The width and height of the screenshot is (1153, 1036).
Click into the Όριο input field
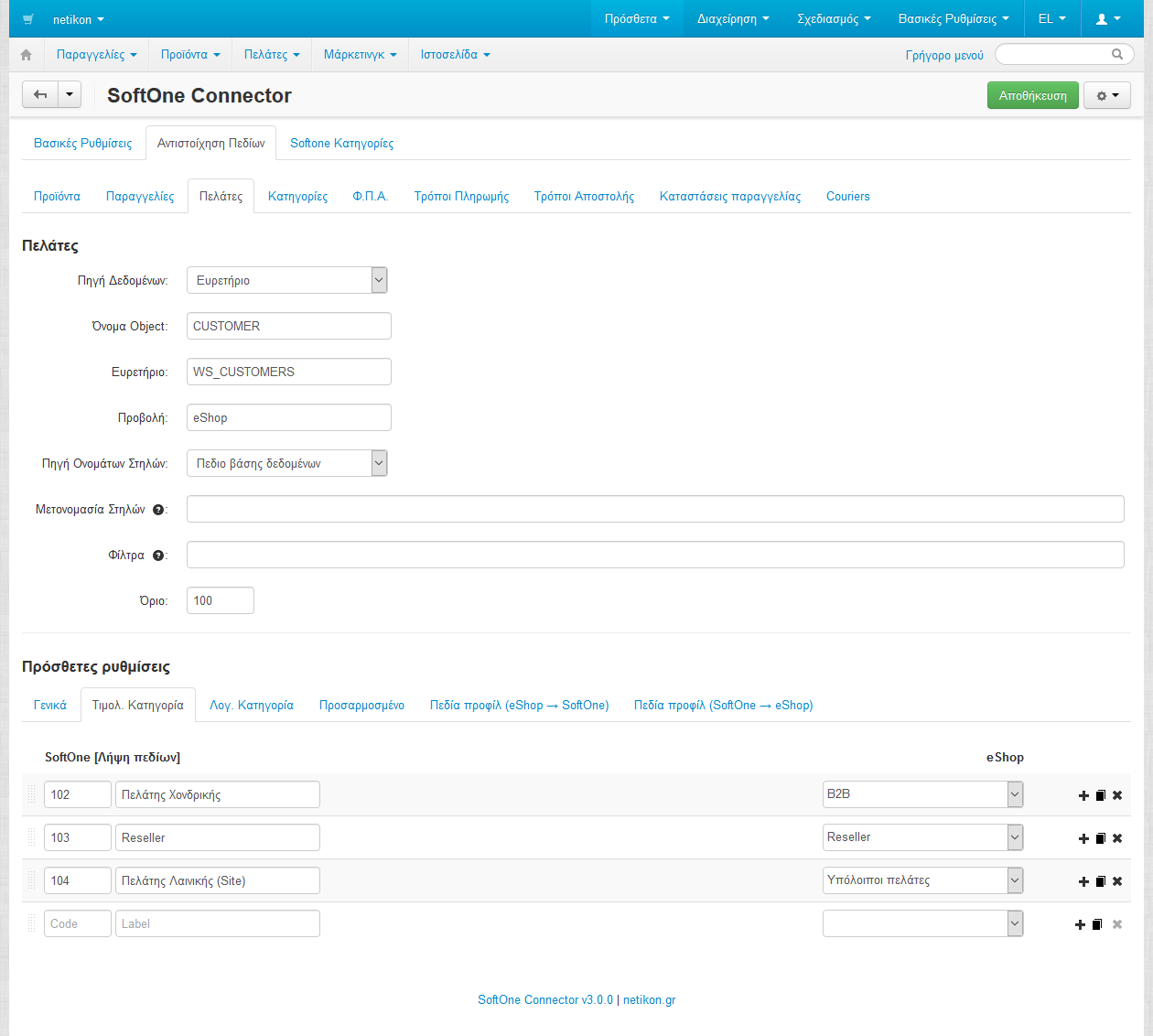[x=221, y=601]
